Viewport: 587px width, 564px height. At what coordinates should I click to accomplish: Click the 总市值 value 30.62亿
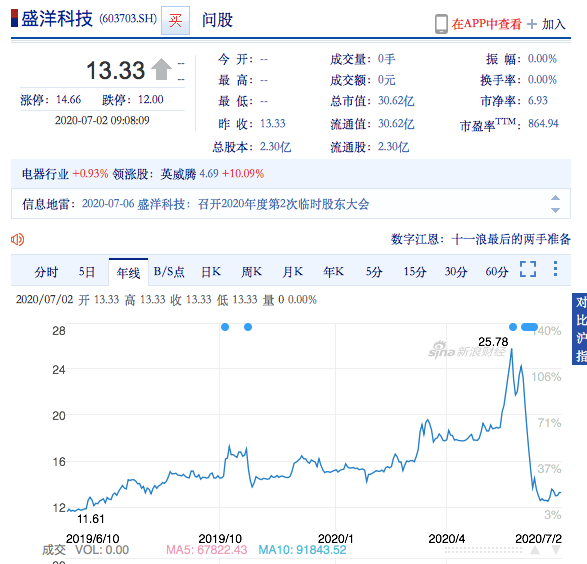tap(396, 101)
